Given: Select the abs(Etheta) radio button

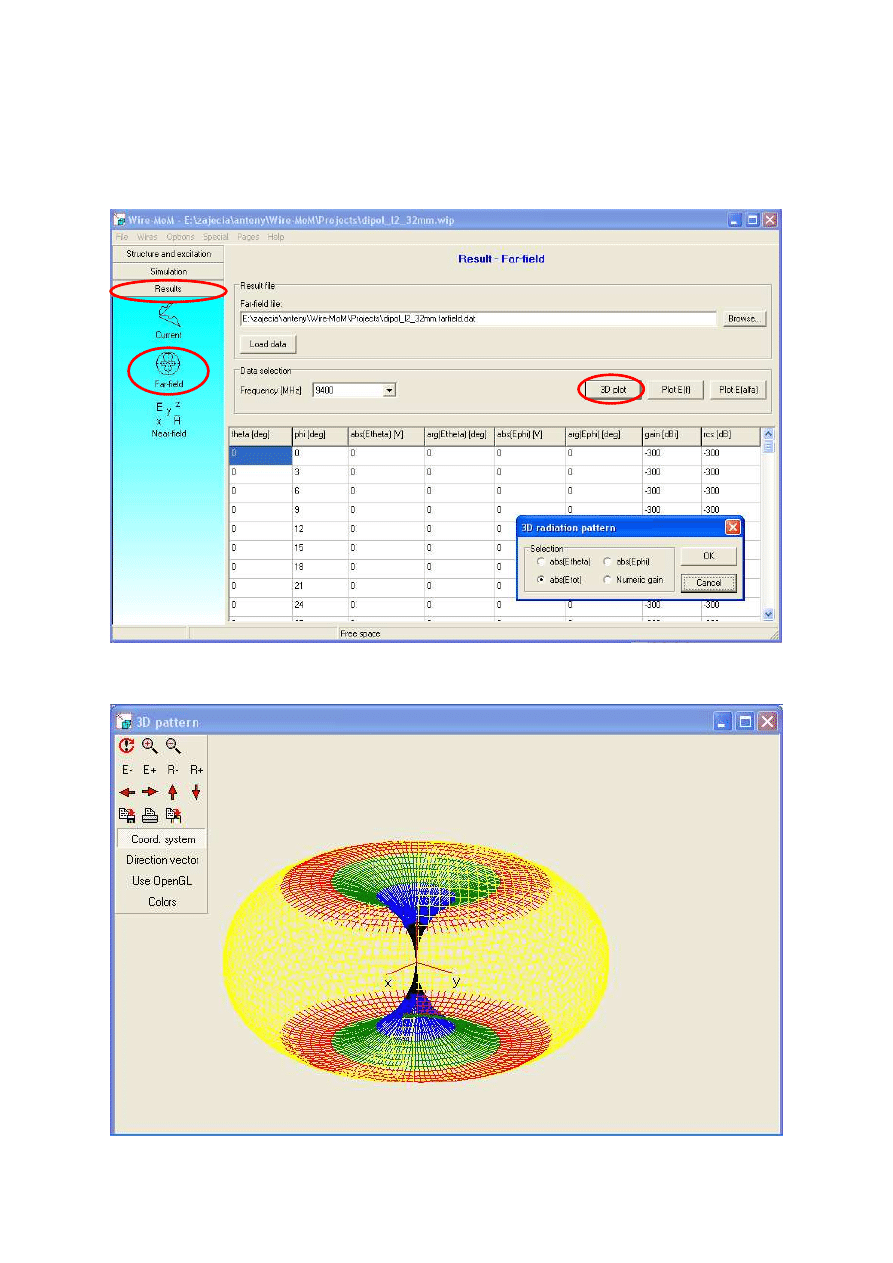Looking at the screenshot, I should 542,562.
